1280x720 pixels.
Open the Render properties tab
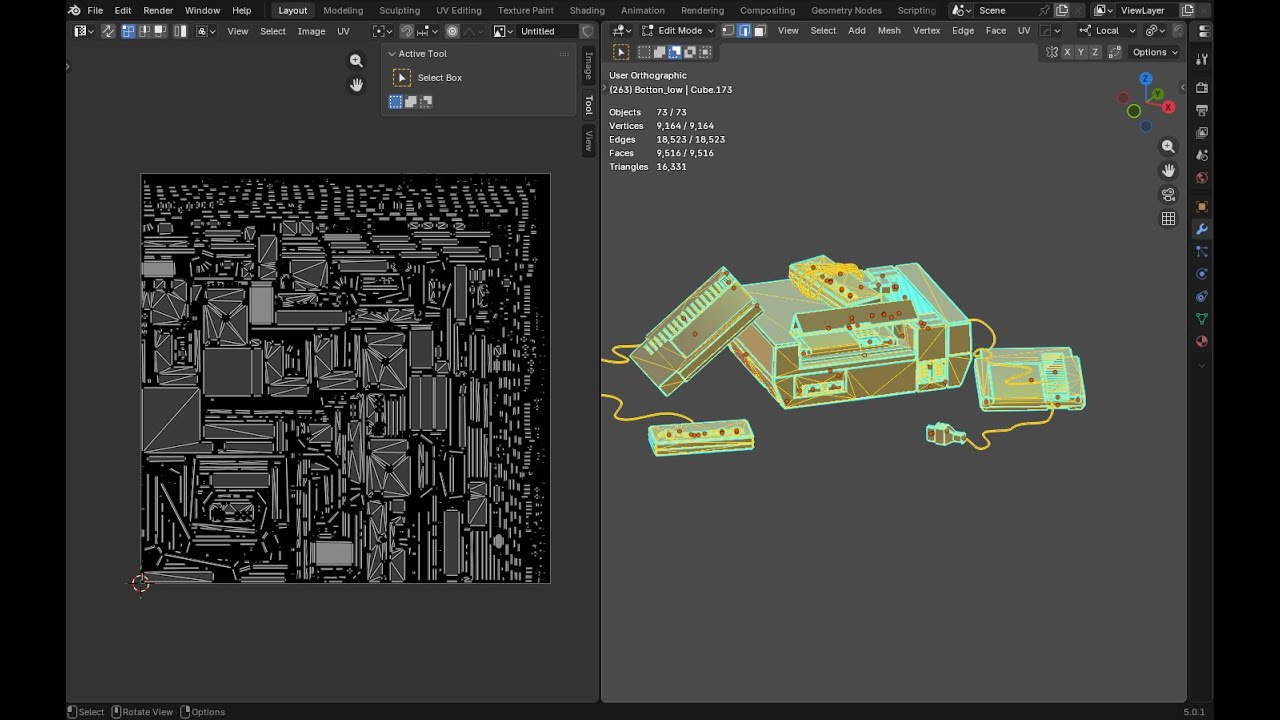[x=1202, y=87]
